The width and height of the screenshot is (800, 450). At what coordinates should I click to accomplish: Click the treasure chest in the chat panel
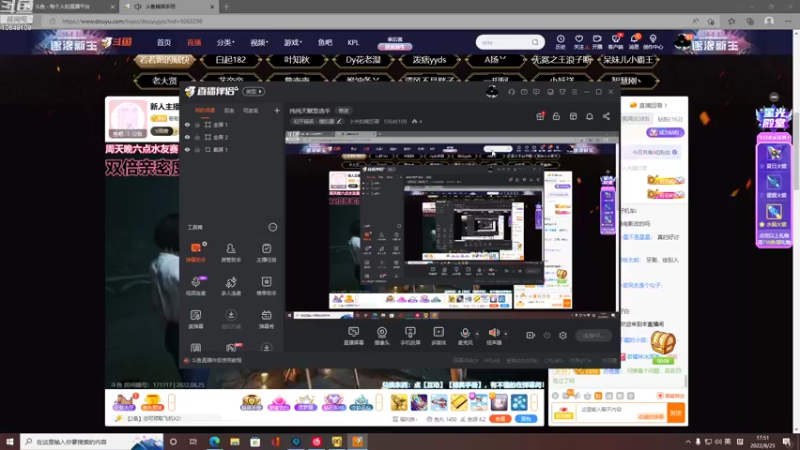coord(663,342)
